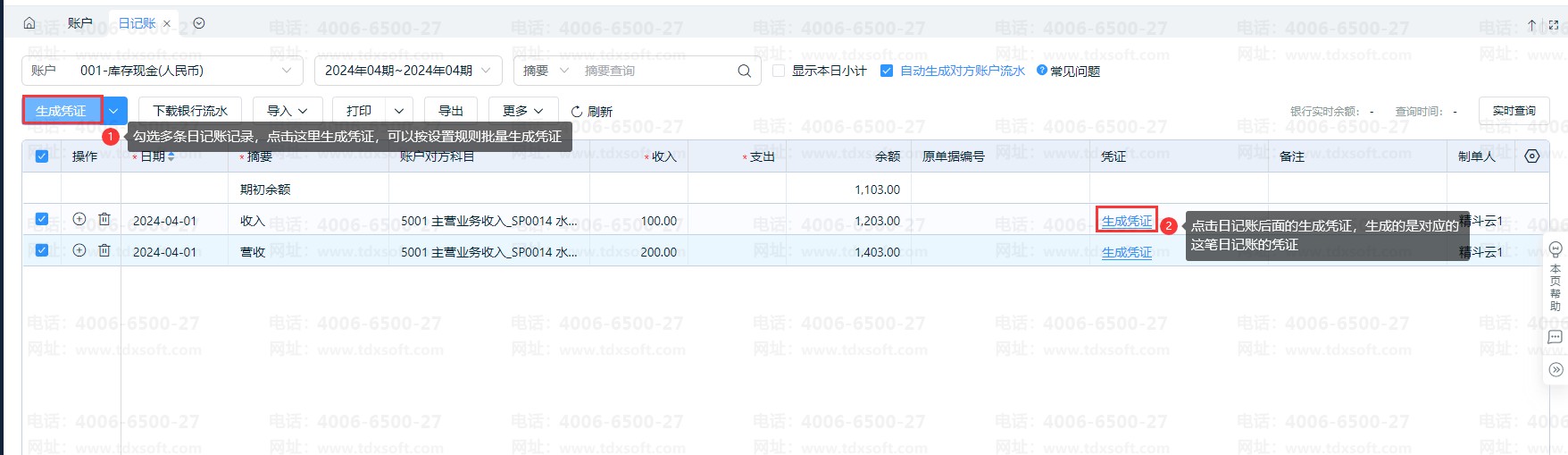This screenshot has height=455, width=1568.
Task: Open the tab list dropdown circle icon
Action: [199, 23]
